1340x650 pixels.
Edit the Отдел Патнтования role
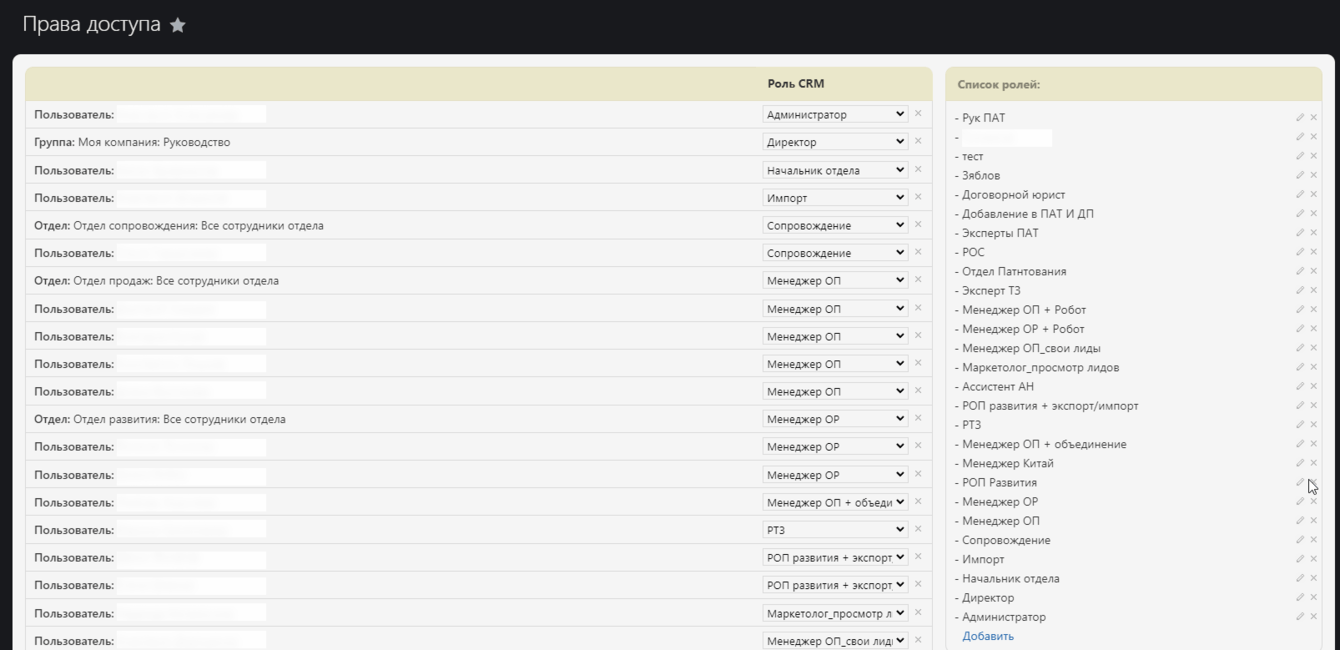pyautogui.click(x=1300, y=271)
